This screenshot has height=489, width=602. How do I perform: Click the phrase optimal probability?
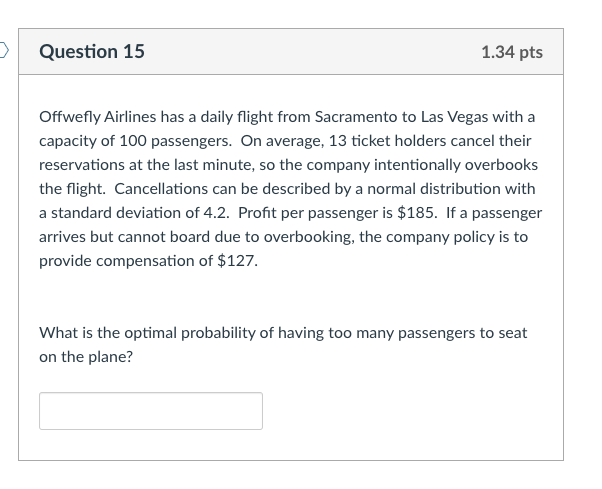190,333
